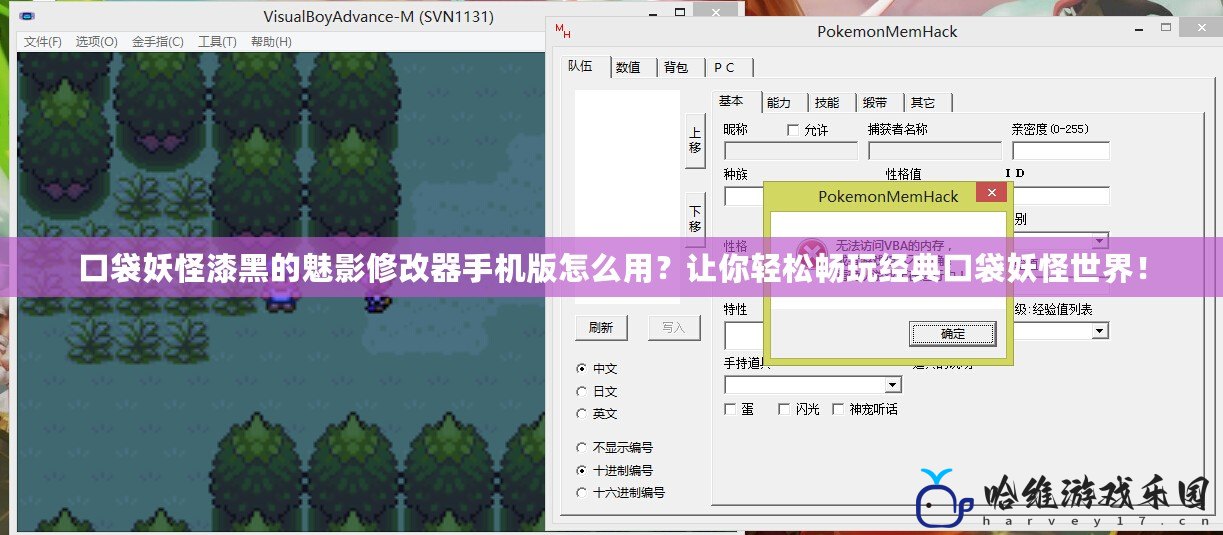1223x535 pixels.
Task: Click the I D input field
Action: (x=1061, y=196)
